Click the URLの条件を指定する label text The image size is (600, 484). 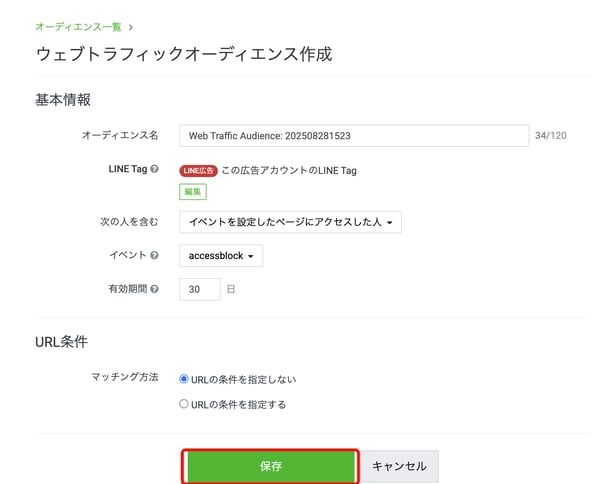(238, 404)
